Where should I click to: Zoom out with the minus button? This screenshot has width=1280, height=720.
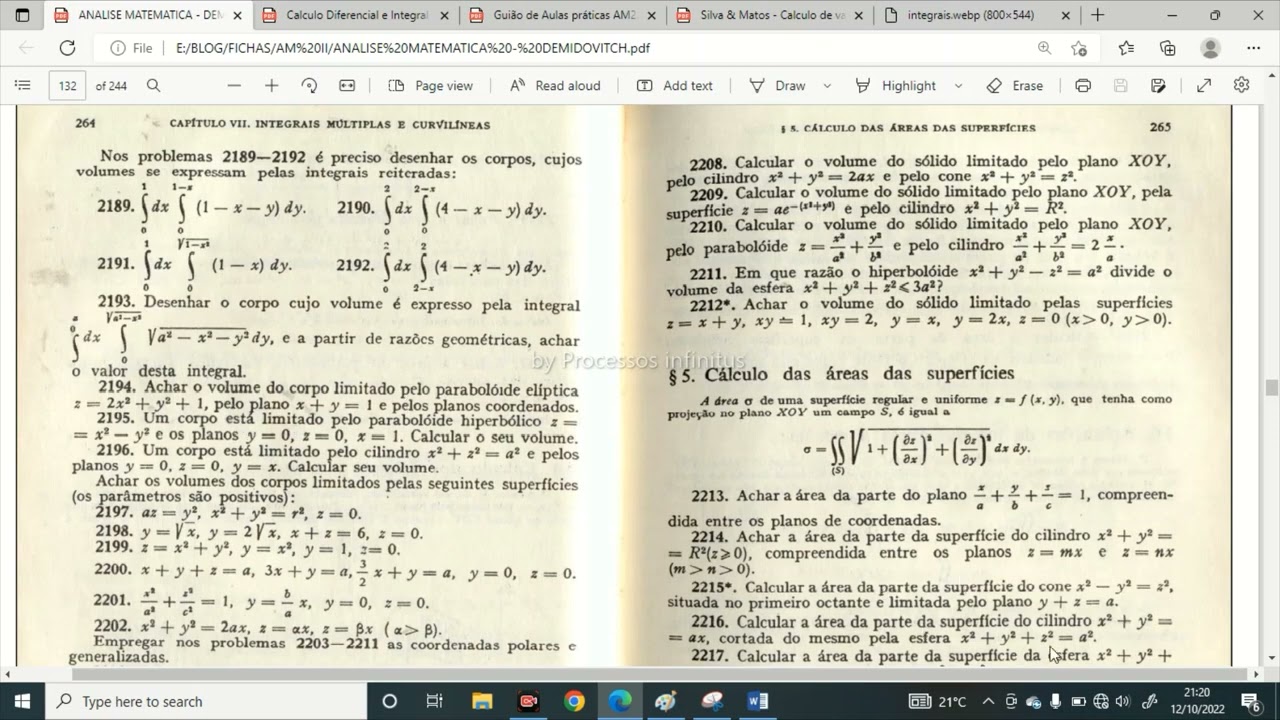coord(234,86)
